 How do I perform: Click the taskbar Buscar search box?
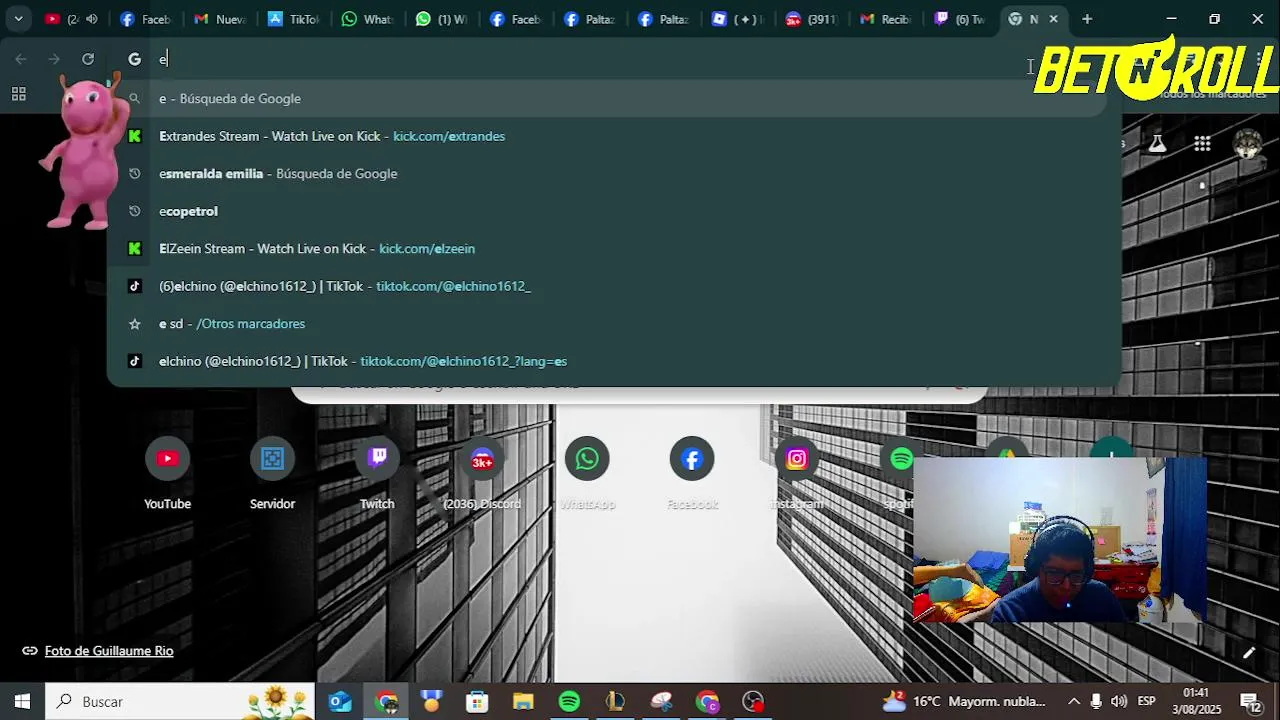point(180,701)
